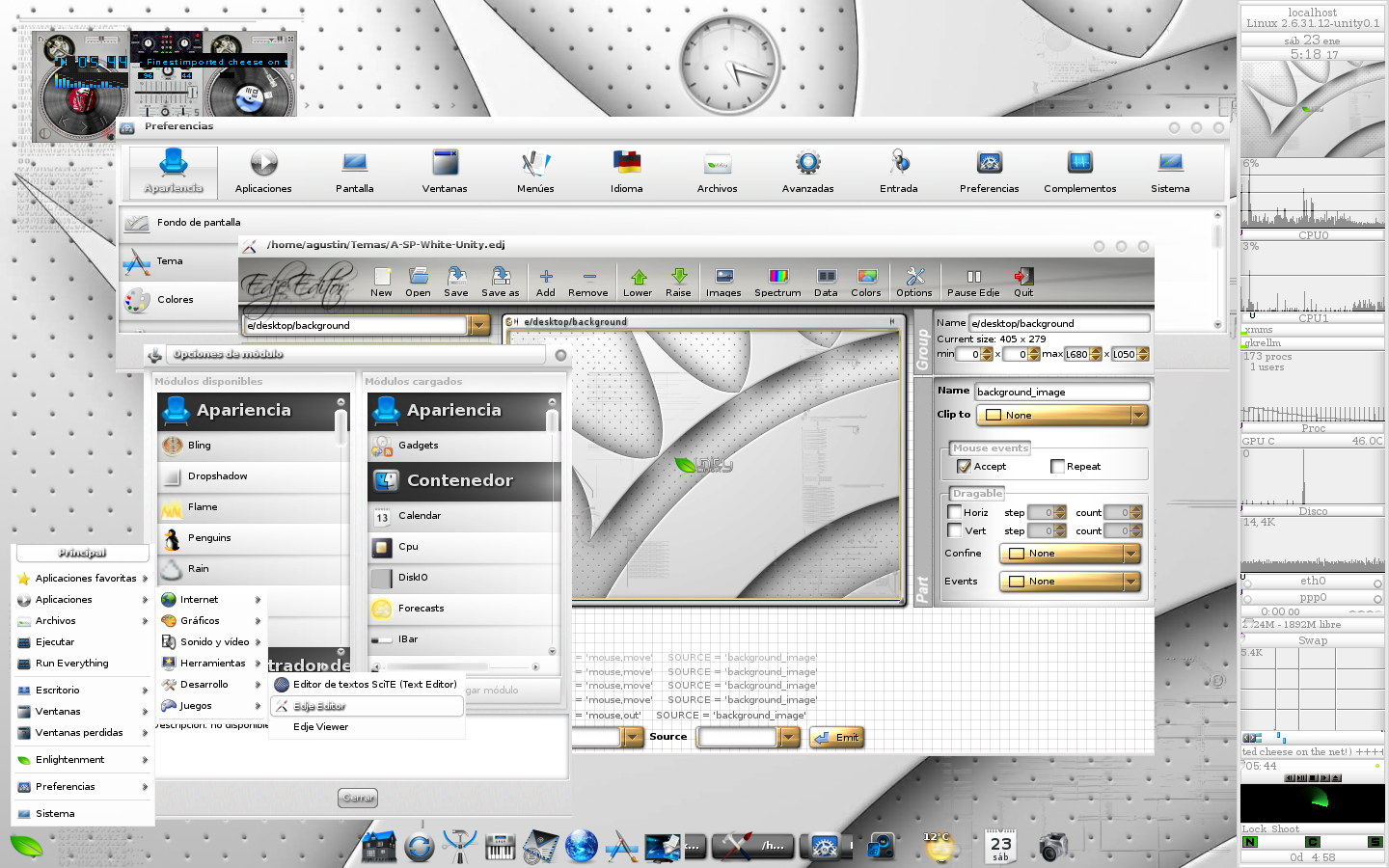Click the Pause Edje toolbar icon
1389x868 pixels.
(x=972, y=282)
